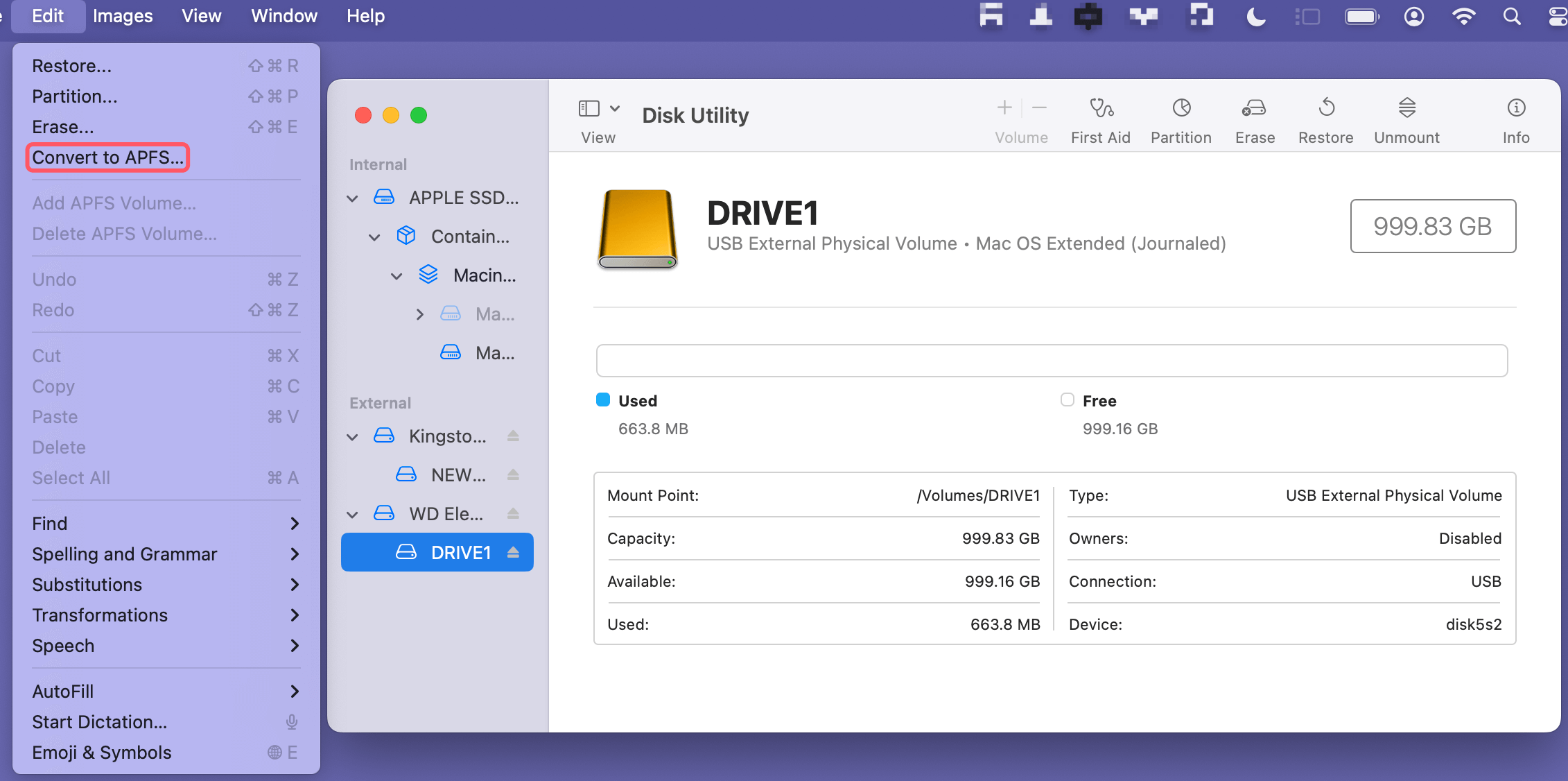Click the Erase toolbar icon
1568x781 pixels.
[1254, 108]
